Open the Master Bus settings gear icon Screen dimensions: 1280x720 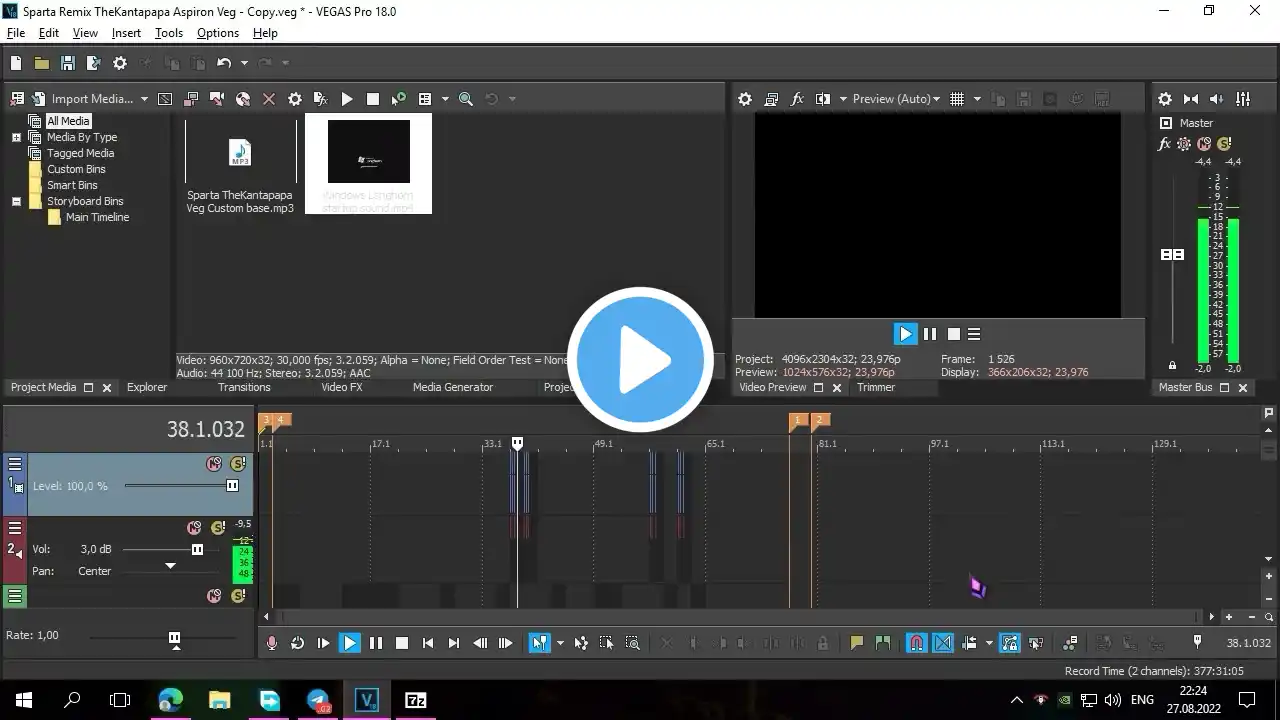click(x=1164, y=99)
